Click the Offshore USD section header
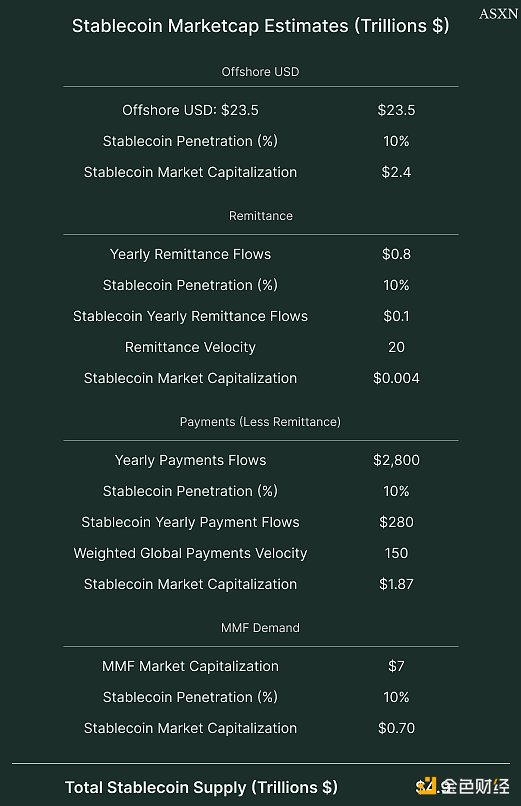The height and width of the screenshot is (806, 521). click(x=260, y=71)
